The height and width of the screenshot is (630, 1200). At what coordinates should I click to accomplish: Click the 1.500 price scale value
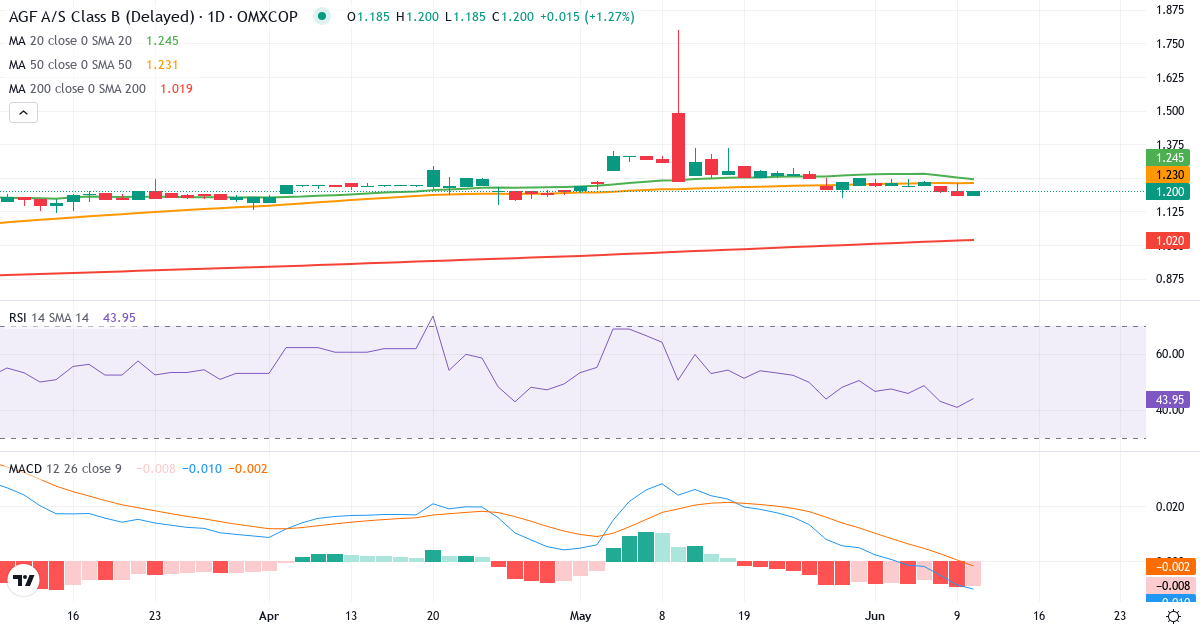click(1170, 111)
